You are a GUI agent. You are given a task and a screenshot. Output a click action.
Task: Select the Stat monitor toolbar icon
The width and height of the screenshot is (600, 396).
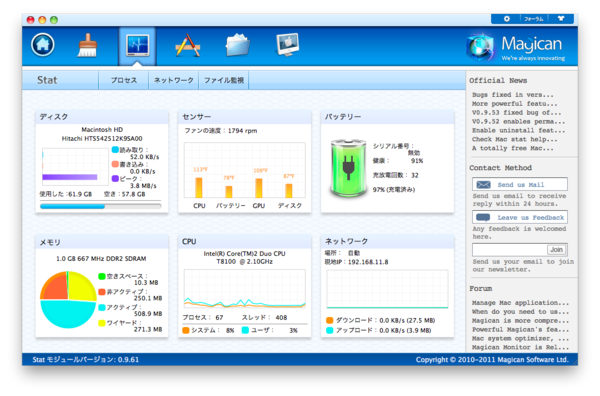pyautogui.click(x=137, y=46)
